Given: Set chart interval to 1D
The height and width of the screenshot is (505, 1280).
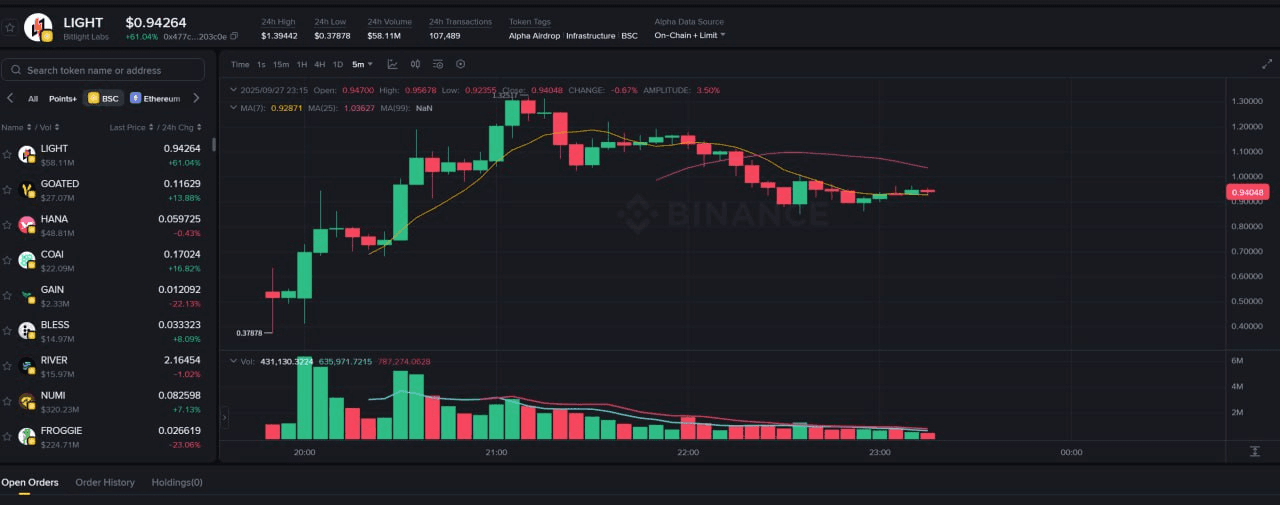Looking at the screenshot, I should pyautogui.click(x=337, y=64).
